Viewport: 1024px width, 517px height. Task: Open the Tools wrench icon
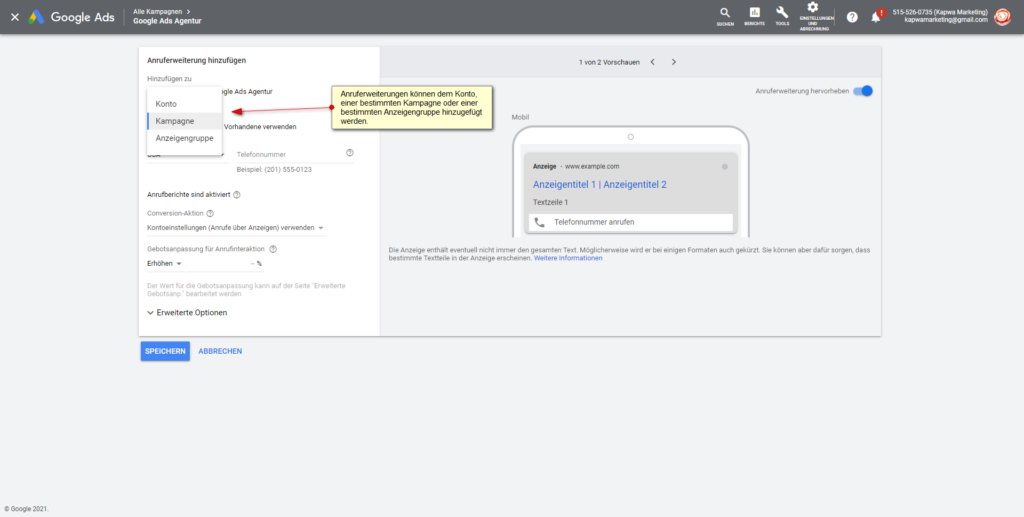pos(782,14)
